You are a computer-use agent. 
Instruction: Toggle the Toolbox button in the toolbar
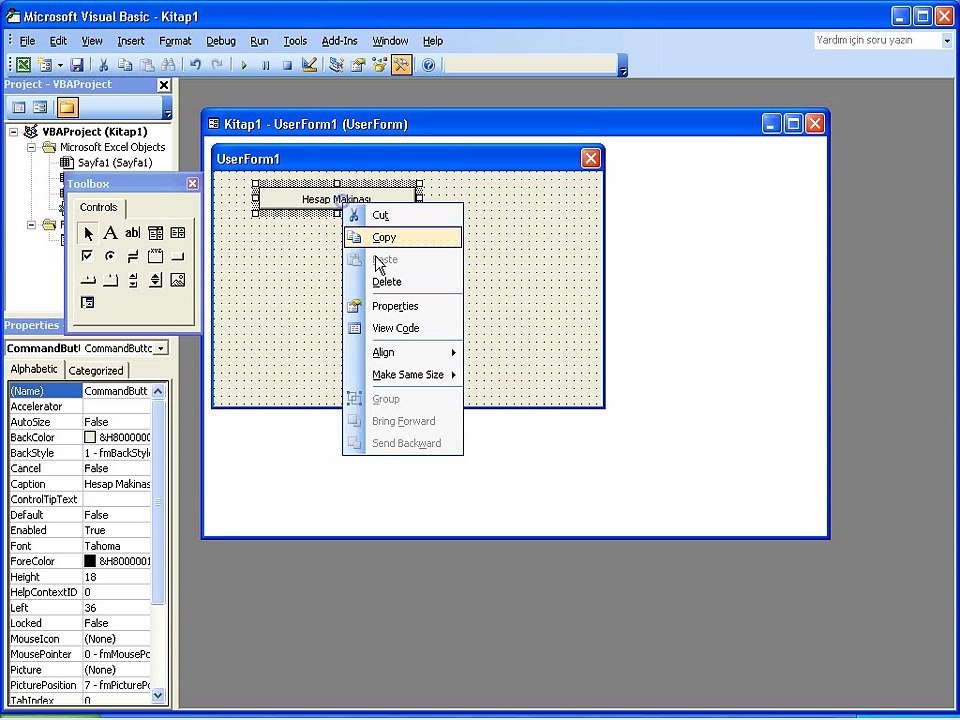pos(401,64)
